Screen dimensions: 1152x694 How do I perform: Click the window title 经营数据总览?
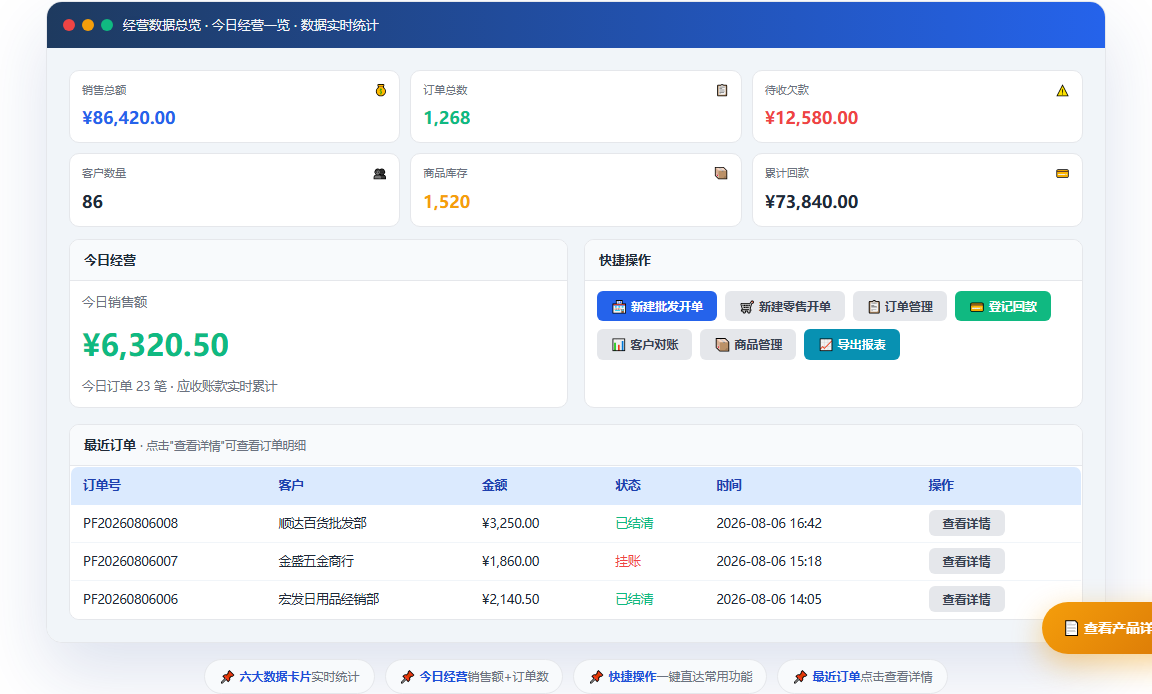[162, 26]
